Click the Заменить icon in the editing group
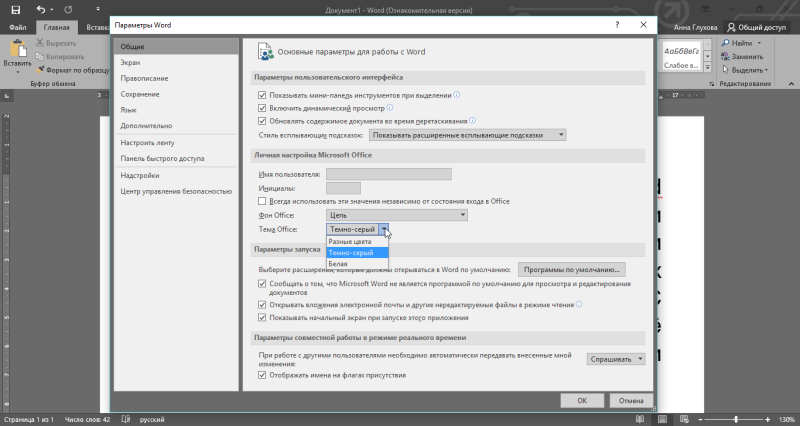Screen dimensions: 800x426 (726, 56)
